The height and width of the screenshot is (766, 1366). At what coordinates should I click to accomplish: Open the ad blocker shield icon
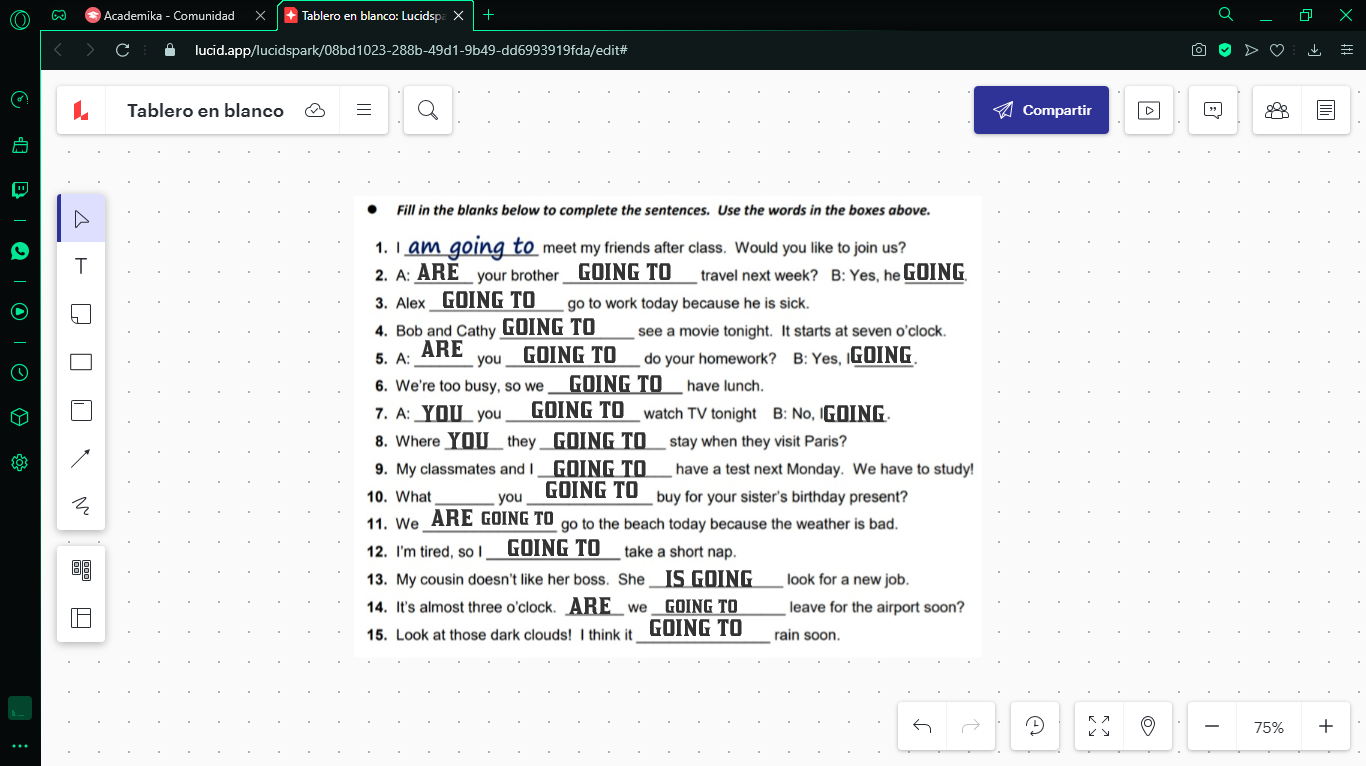point(1224,50)
